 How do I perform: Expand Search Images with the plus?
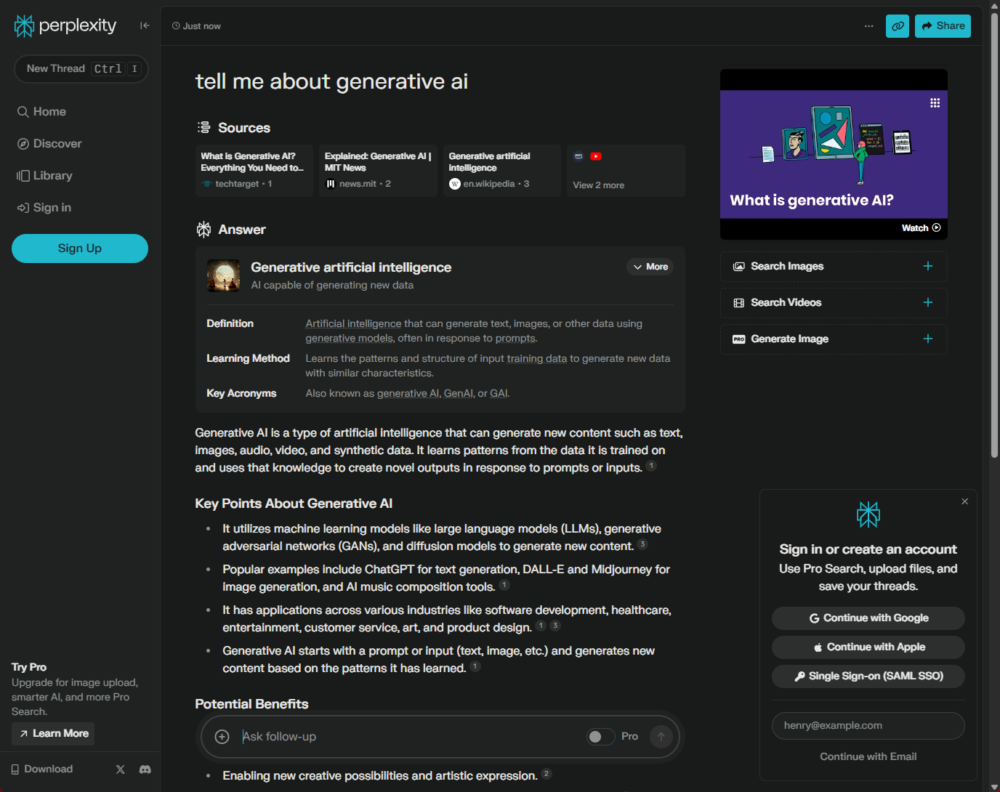pyautogui.click(x=928, y=266)
